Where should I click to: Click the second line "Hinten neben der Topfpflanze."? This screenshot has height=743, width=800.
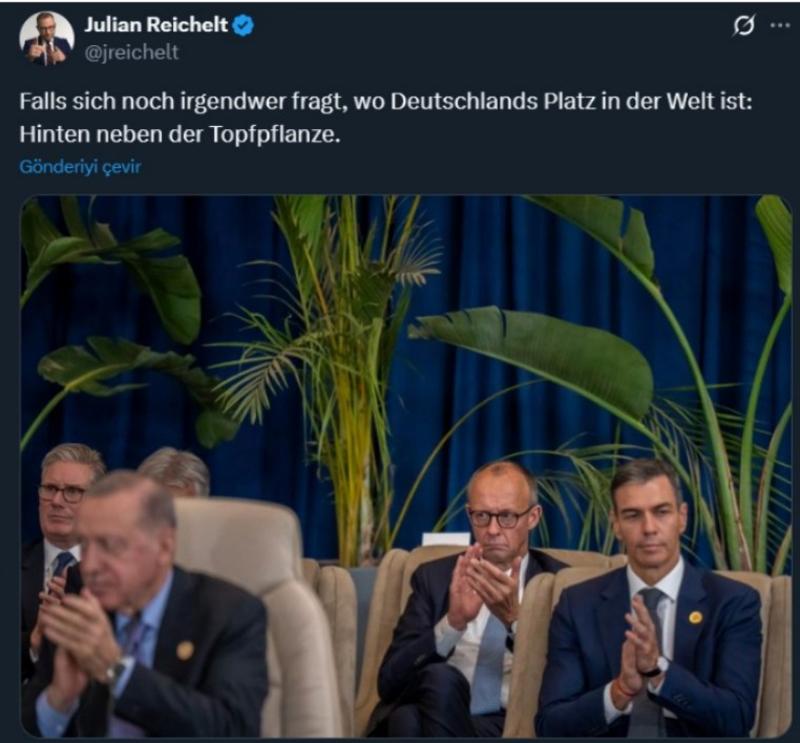[180, 135]
